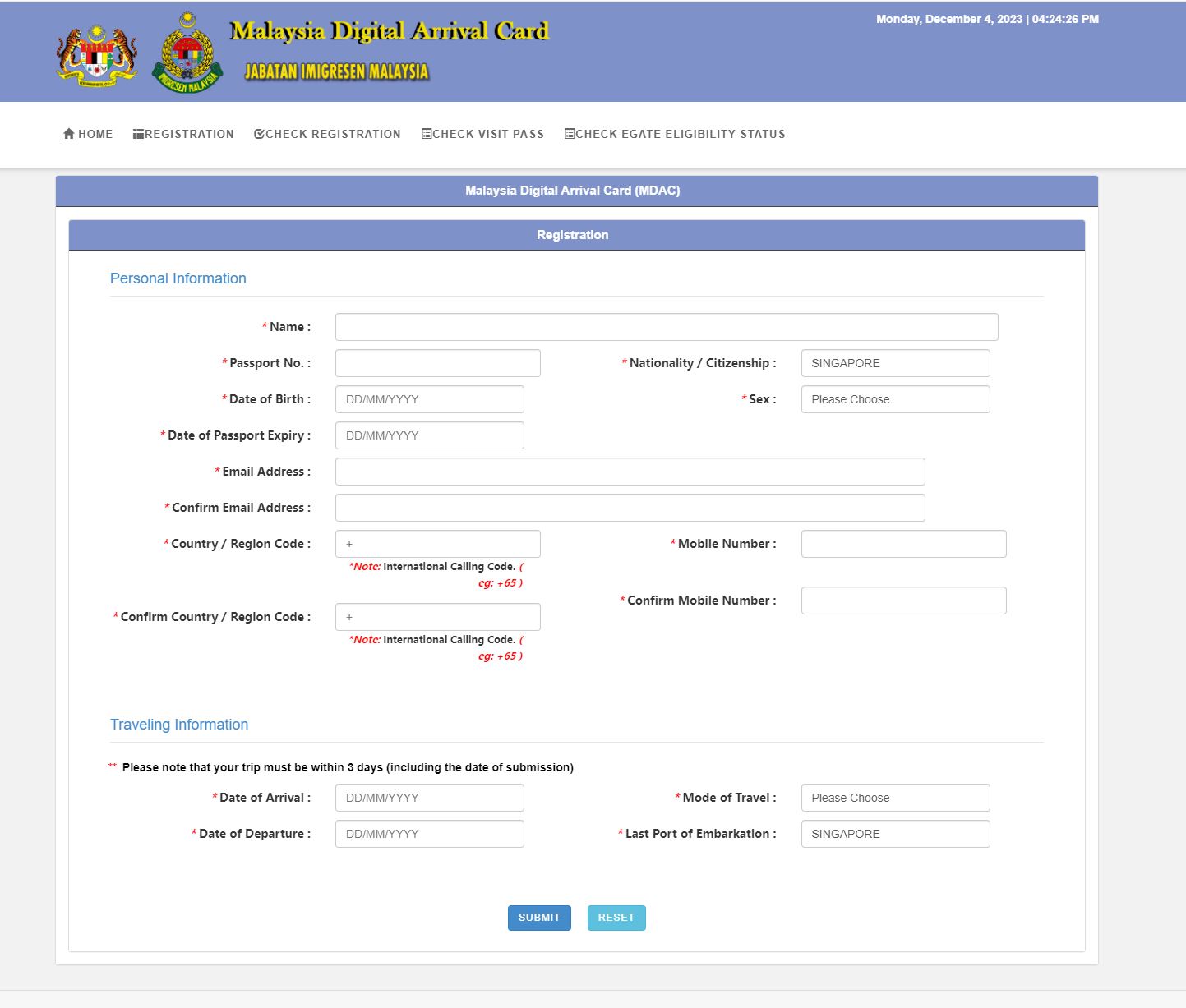Expand the Mode of Travel dropdown

click(x=895, y=798)
